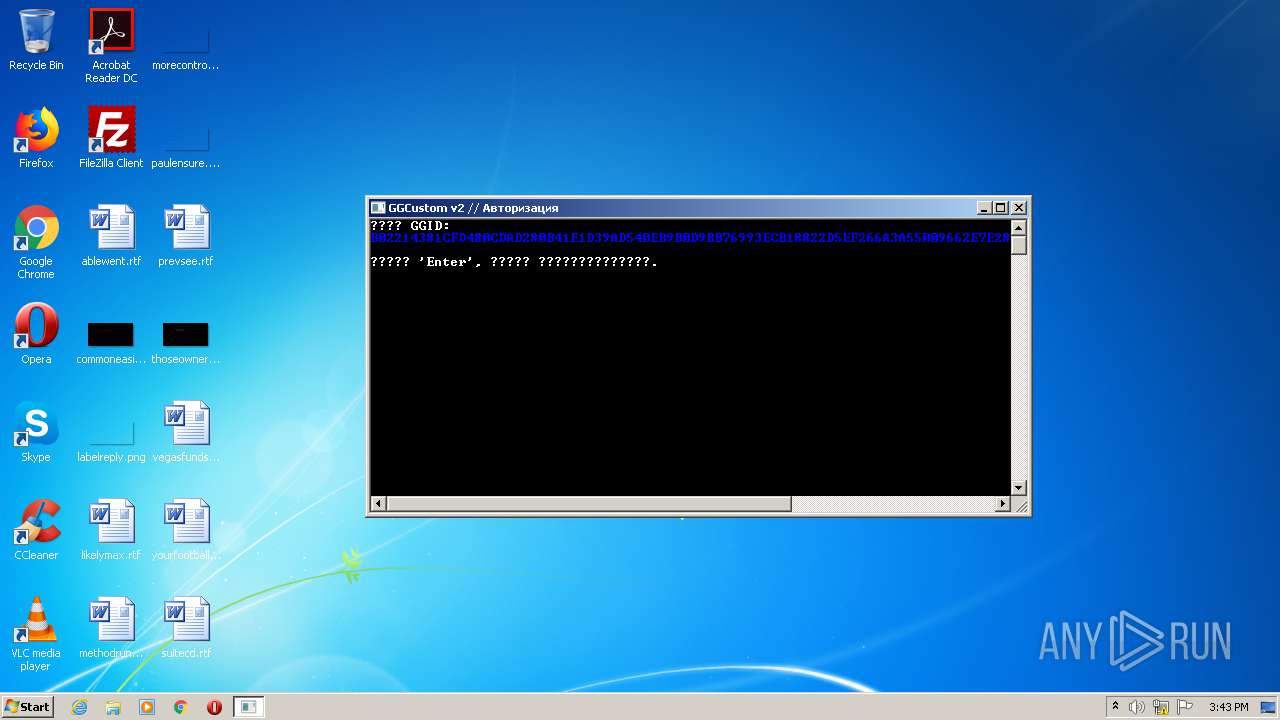Open GGCustom window system menu icon
Viewport: 1280px width, 720px height.
tap(378, 208)
